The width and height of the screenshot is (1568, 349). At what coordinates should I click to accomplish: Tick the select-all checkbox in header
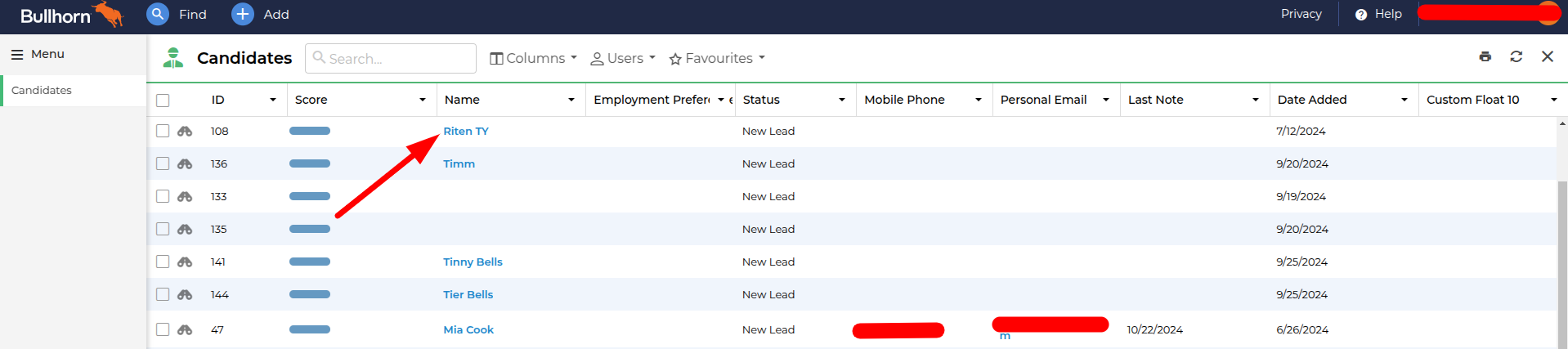(163, 100)
